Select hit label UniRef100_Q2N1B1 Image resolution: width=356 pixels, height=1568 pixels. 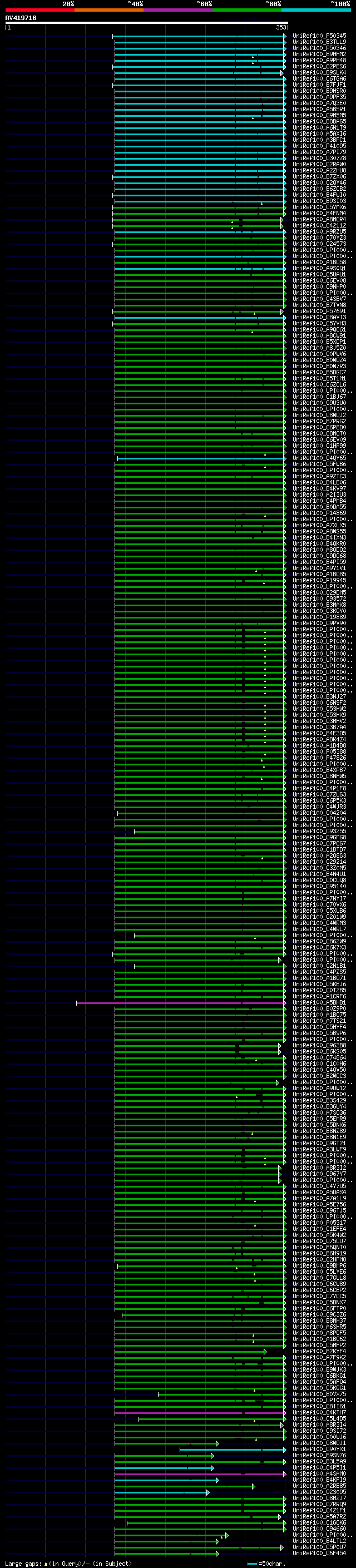[319, 966]
